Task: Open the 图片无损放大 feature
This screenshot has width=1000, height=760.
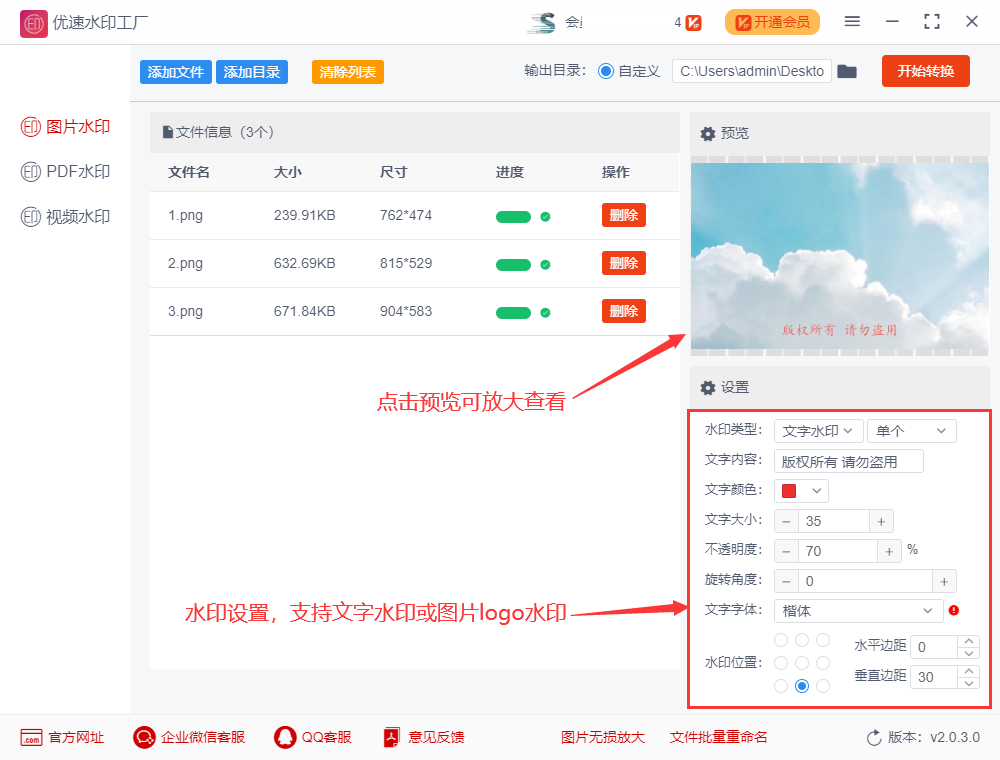Action: (x=602, y=737)
